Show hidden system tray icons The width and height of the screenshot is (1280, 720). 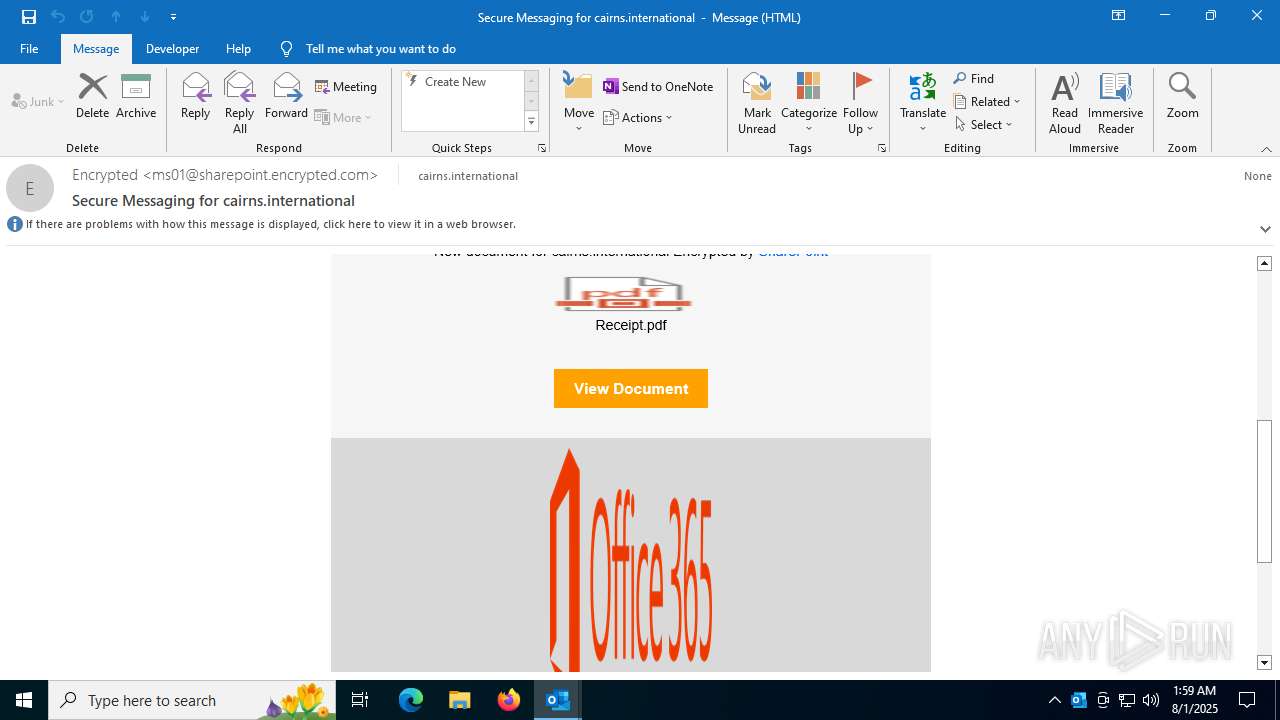(x=1054, y=700)
